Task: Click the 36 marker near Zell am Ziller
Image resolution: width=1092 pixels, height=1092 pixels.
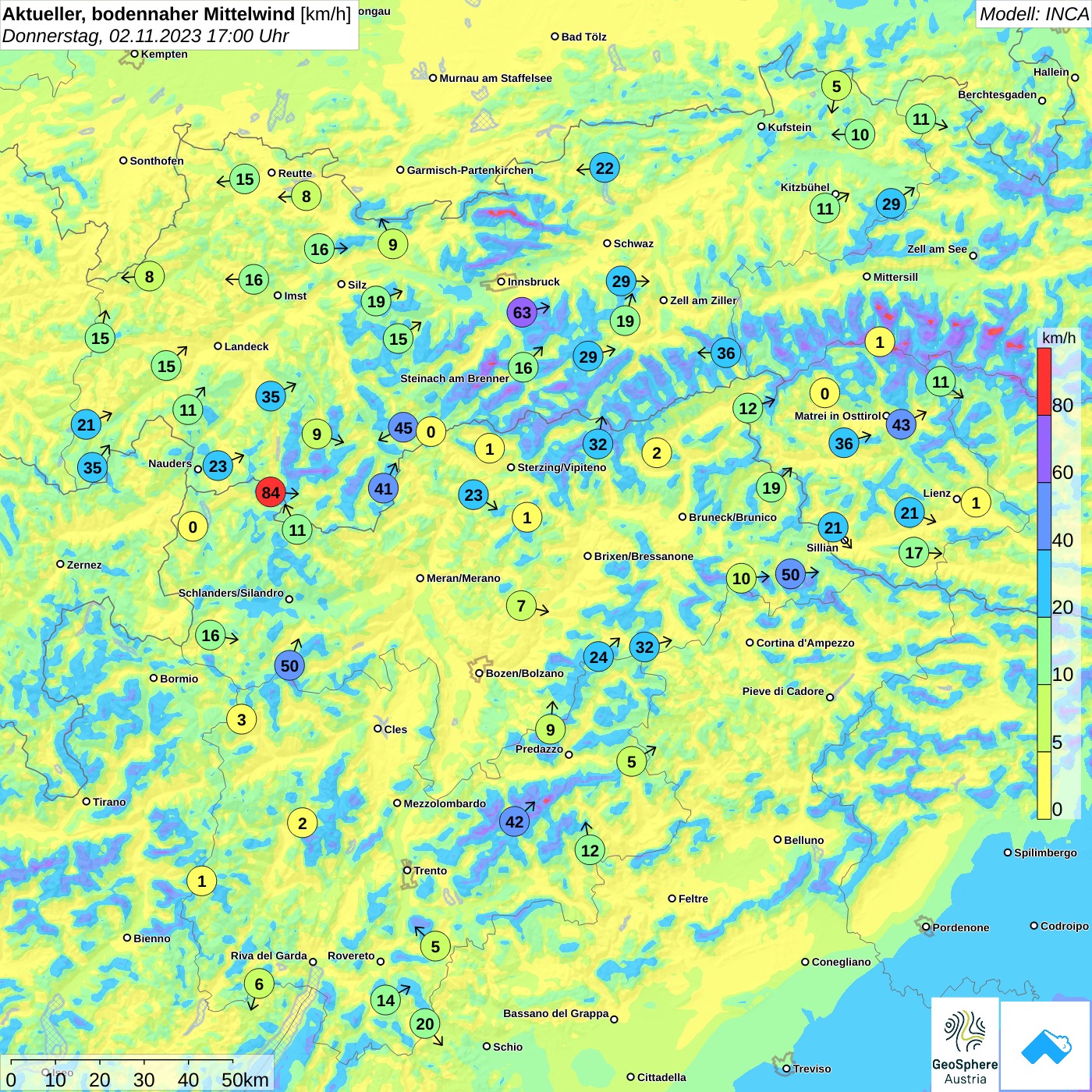Action: click(725, 353)
